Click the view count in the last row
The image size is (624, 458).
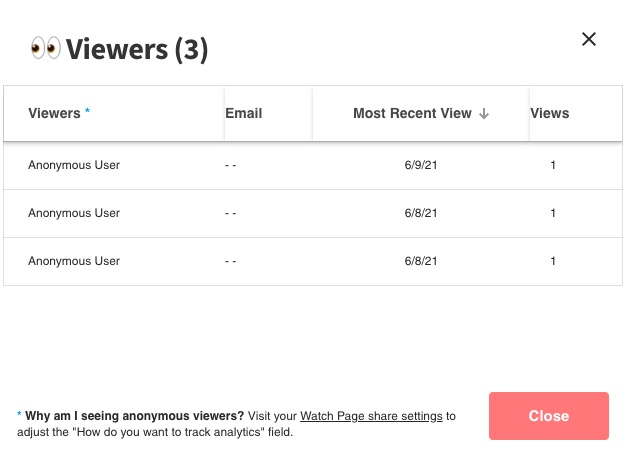(553, 261)
